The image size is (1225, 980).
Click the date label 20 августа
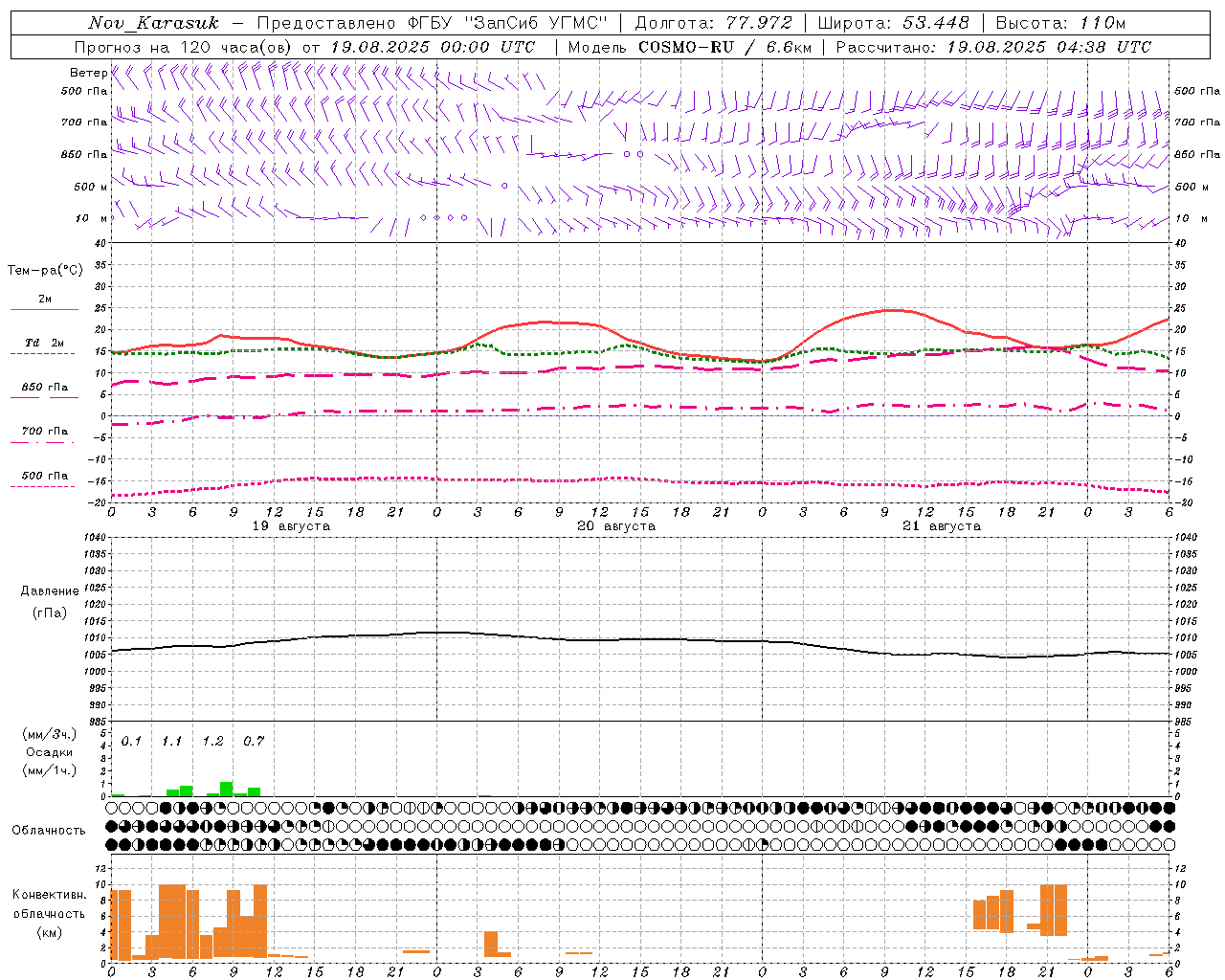coord(616,526)
